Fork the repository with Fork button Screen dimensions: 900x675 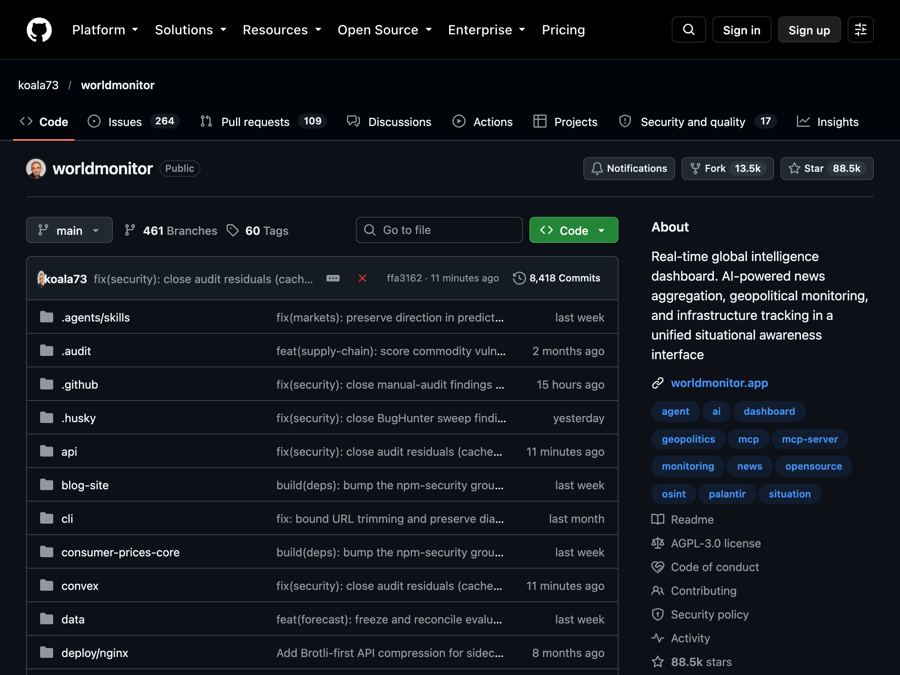pyautogui.click(x=727, y=169)
